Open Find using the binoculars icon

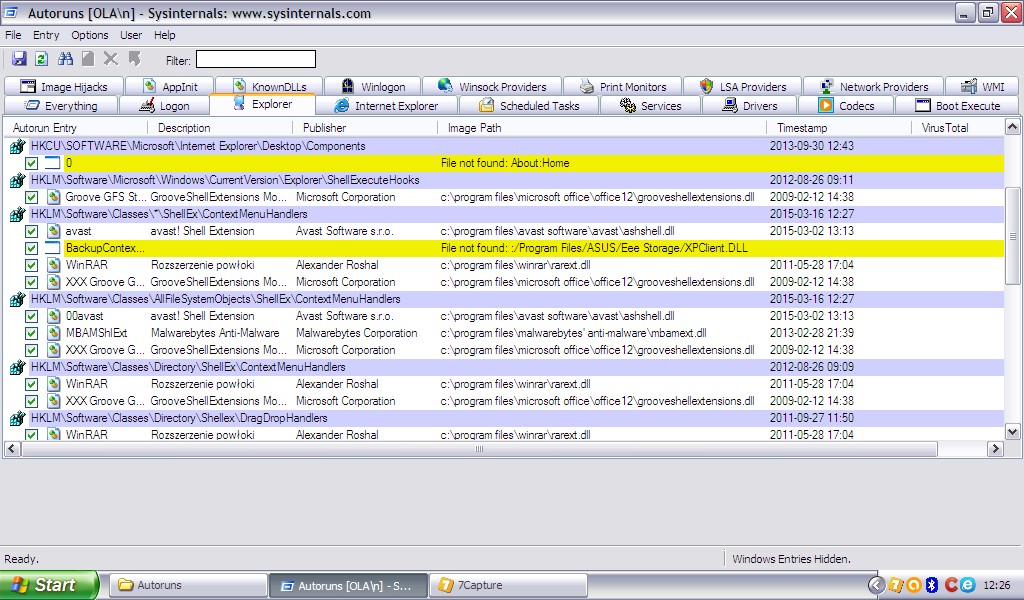(x=65, y=59)
